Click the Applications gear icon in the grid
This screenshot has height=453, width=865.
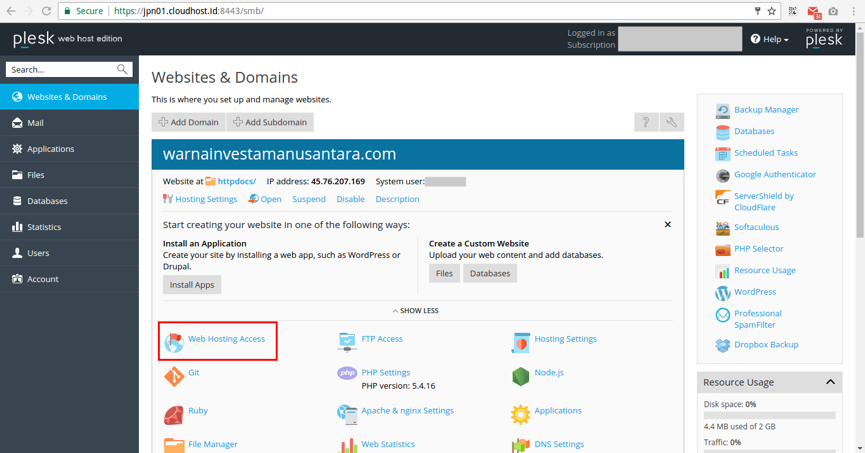coord(520,414)
